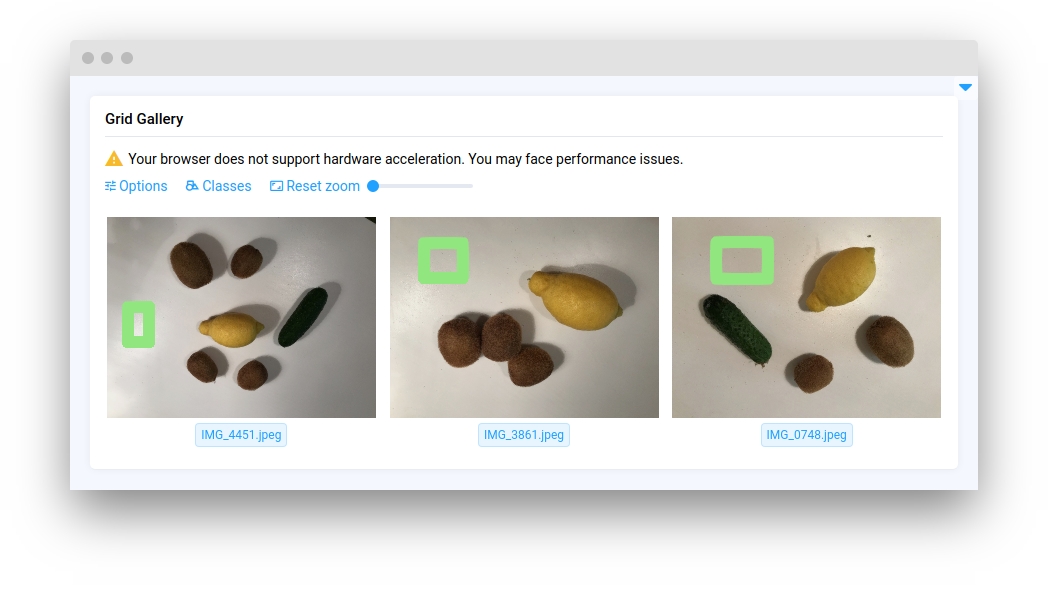Viewport: 1048px width, 590px height.
Task: Select the IMG_4451.jpeg image thumbnail
Action: (x=241, y=317)
